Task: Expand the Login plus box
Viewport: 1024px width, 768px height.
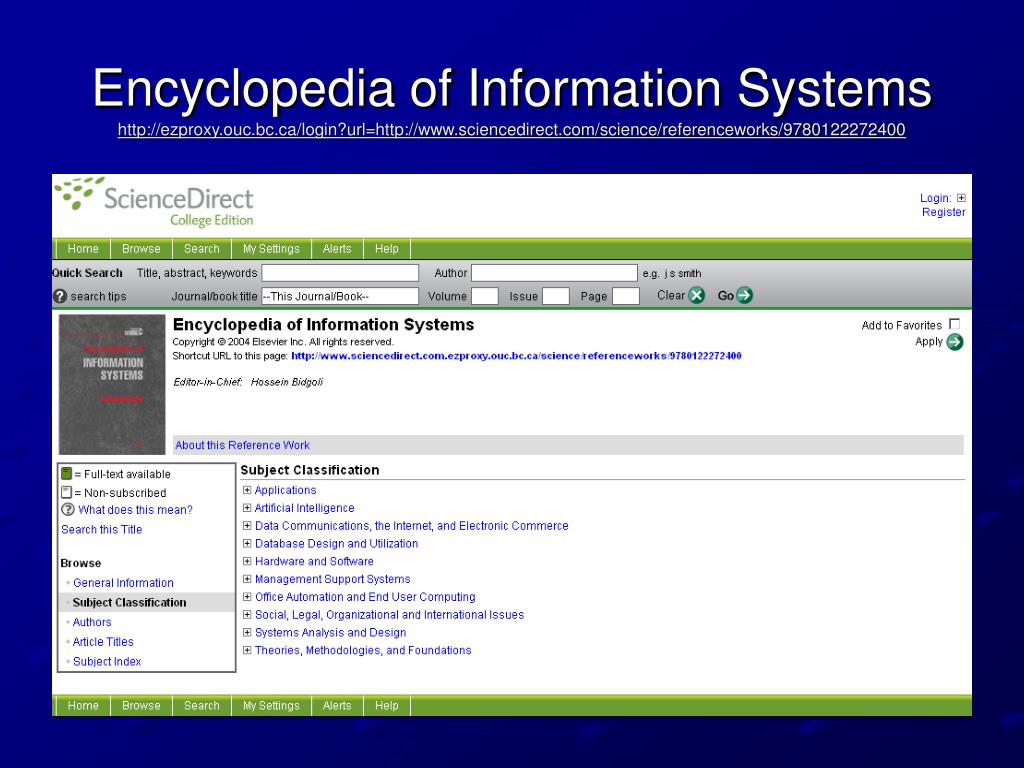Action: tap(961, 198)
